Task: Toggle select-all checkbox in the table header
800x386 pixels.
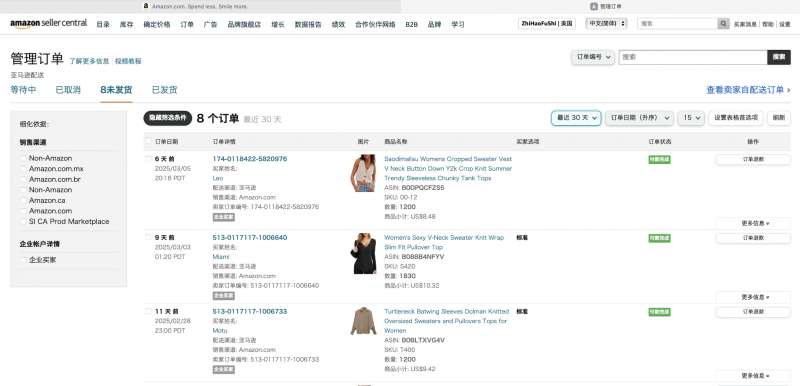Action: (x=148, y=141)
